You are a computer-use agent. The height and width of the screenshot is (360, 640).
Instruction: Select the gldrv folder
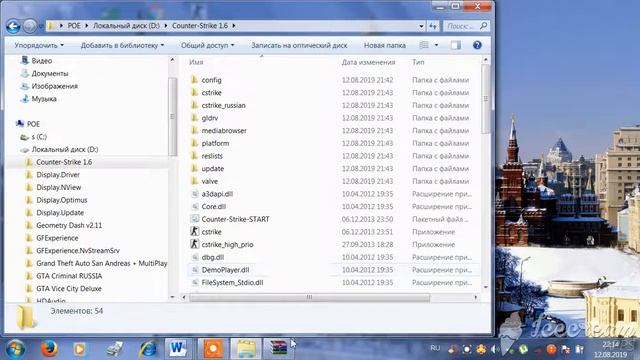tap(209, 118)
